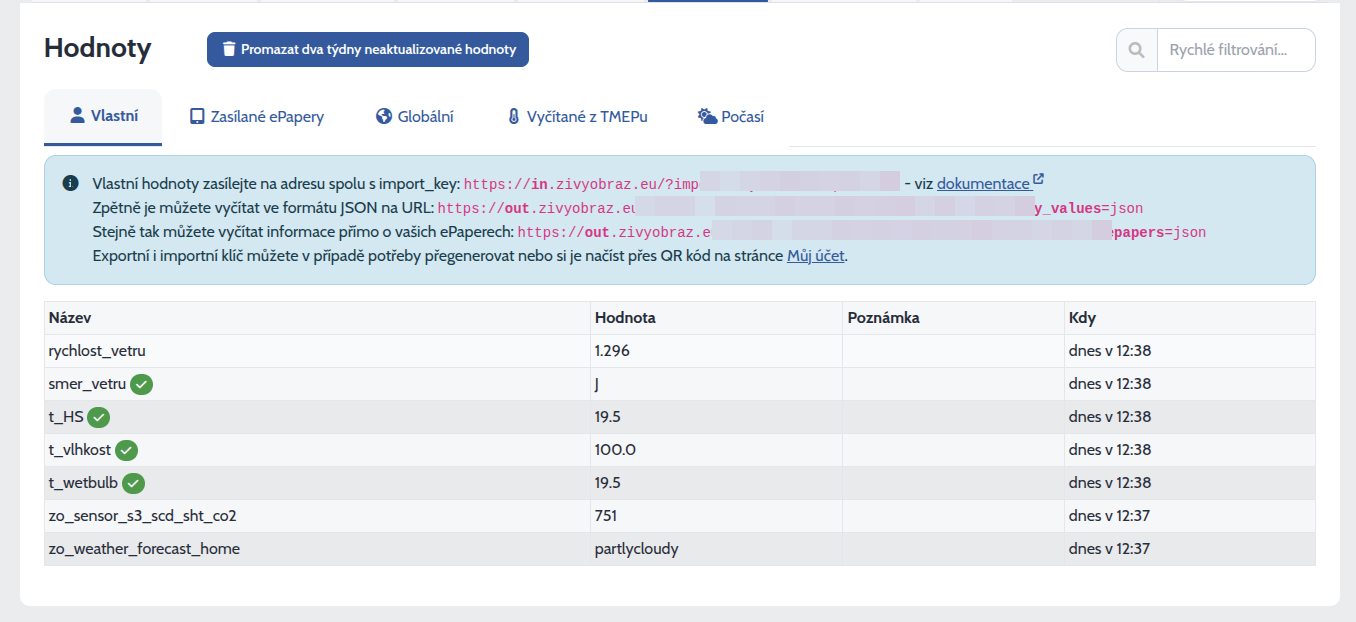Switch to the Zasílané ePapery tab
This screenshot has height=622, width=1356.
pos(257,117)
